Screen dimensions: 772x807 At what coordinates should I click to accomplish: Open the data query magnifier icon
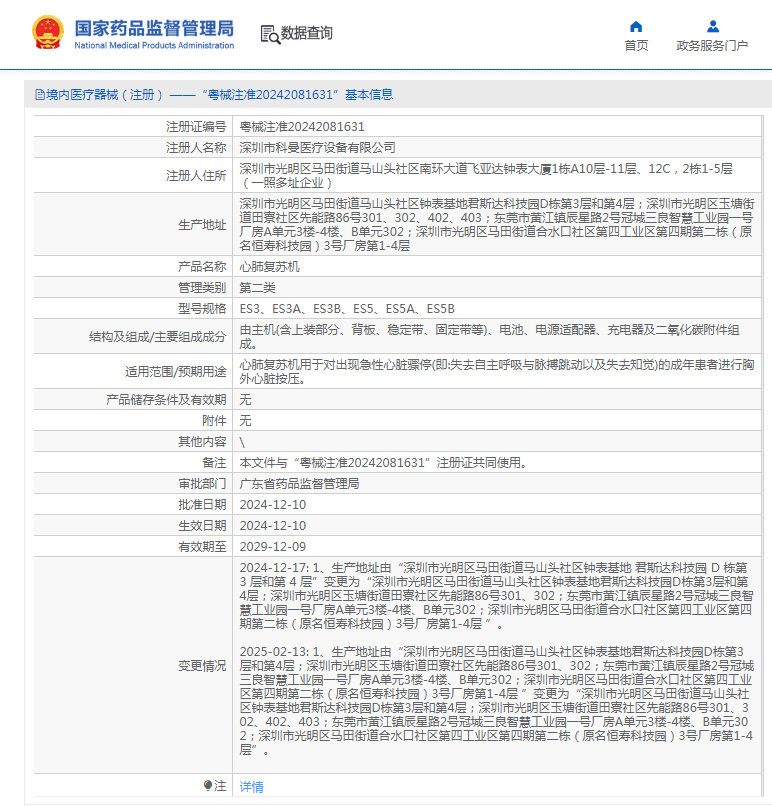[270, 34]
